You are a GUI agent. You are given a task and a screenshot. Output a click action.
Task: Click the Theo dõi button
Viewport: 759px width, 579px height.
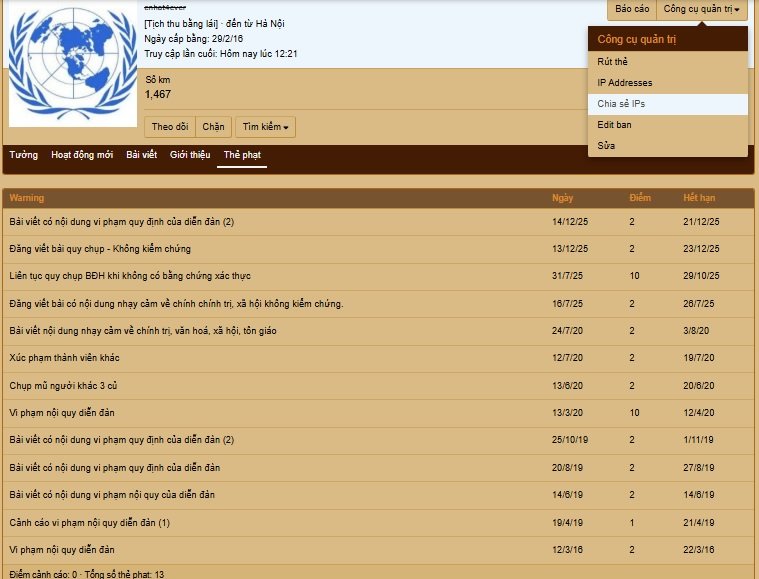[170, 127]
